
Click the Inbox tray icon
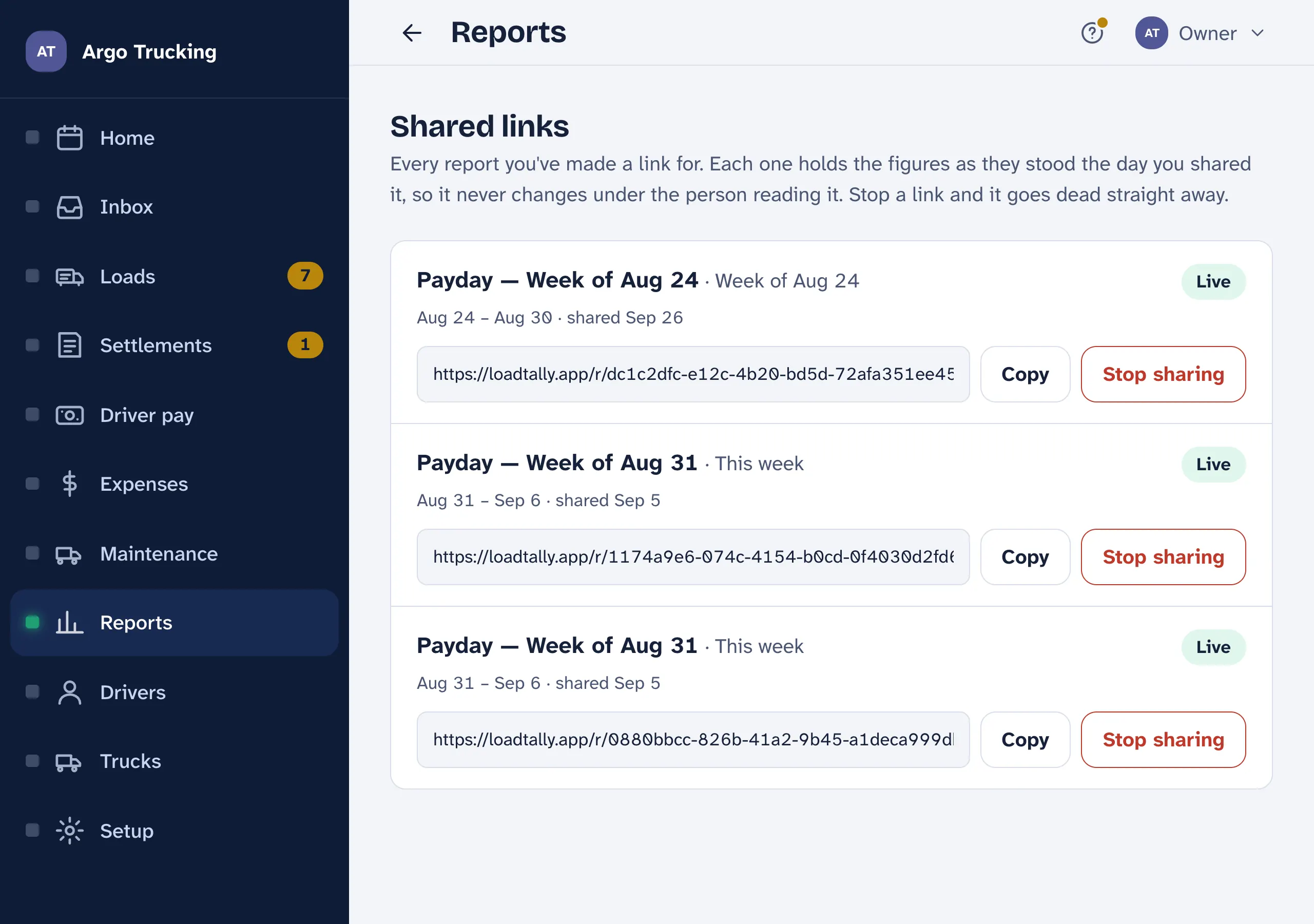[69, 207]
